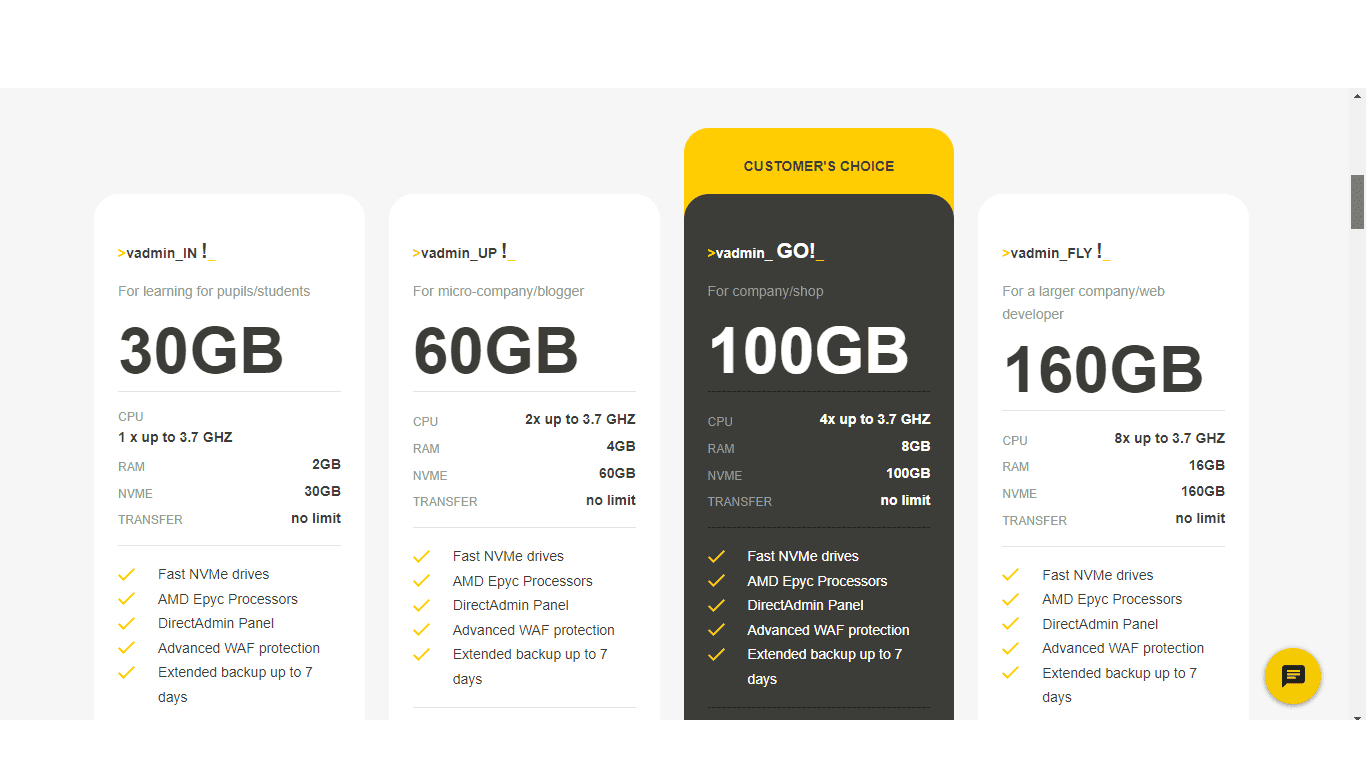1366x768 pixels.
Task: Click checkmark beside Extended backup in vadmin_FLY
Action: click(x=1011, y=673)
